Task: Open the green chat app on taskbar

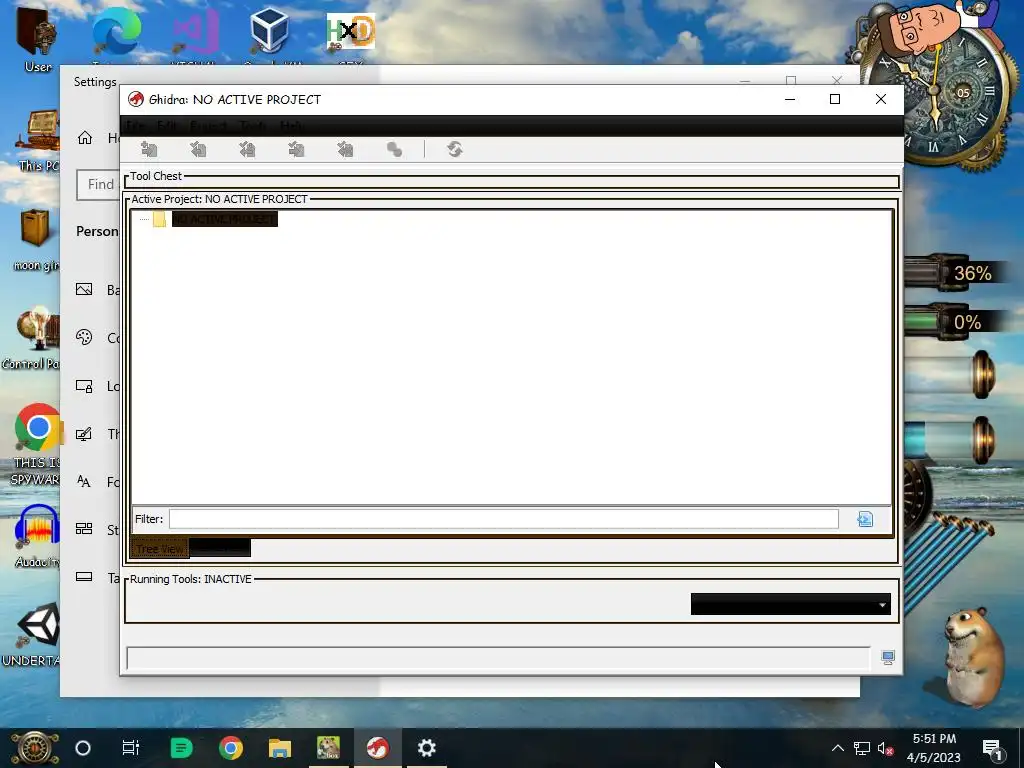Action: pos(181,748)
